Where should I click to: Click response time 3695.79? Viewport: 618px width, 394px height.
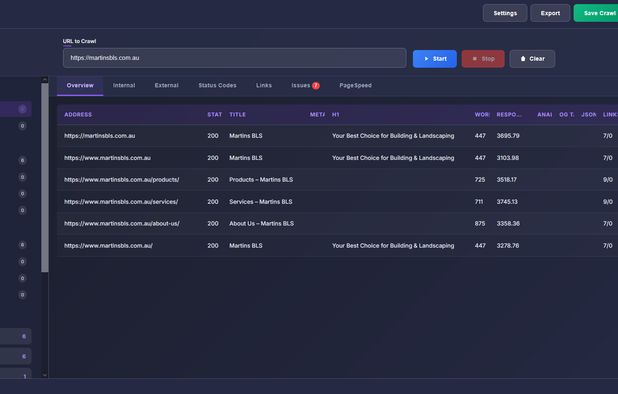[508, 136]
